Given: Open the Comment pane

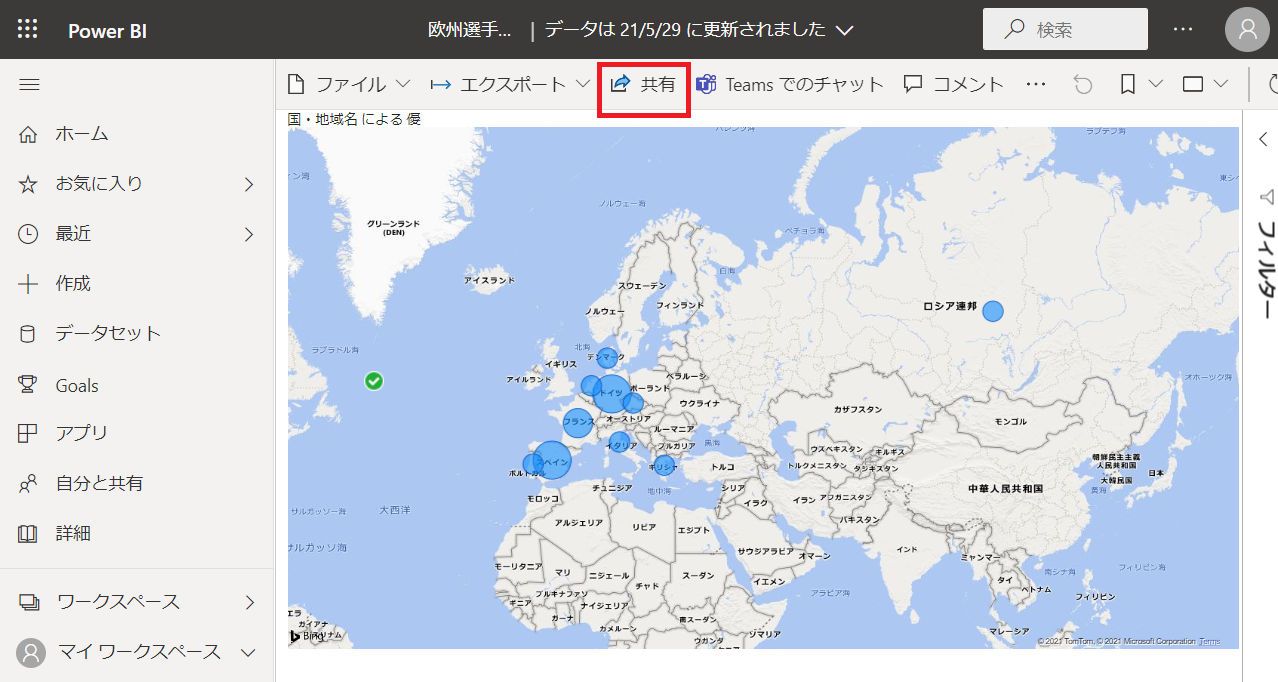Looking at the screenshot, I should pos(953,85).
